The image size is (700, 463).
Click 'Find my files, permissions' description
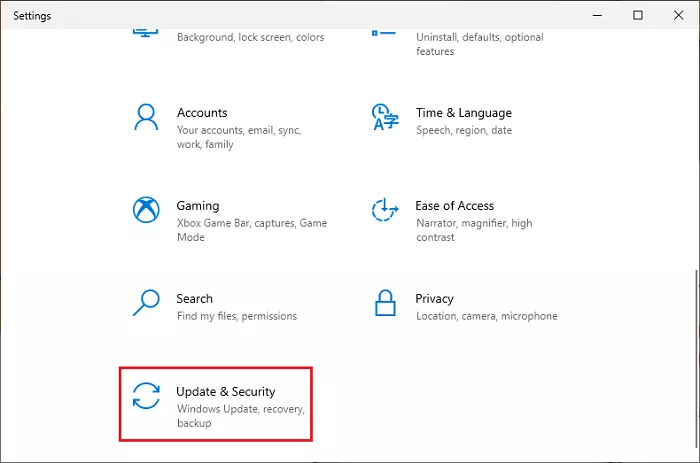[237, 316]
